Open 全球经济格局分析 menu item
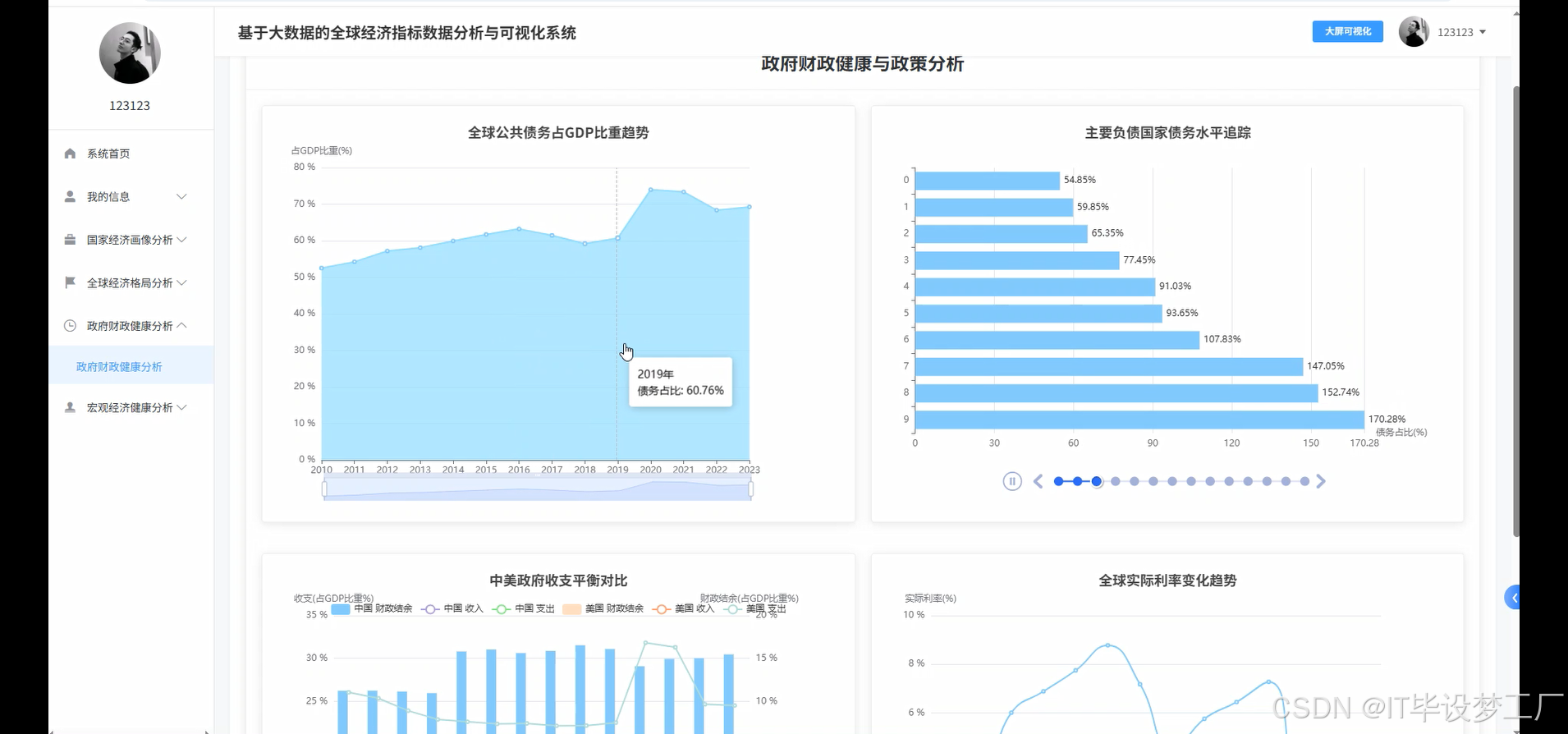 coord(131,282)
